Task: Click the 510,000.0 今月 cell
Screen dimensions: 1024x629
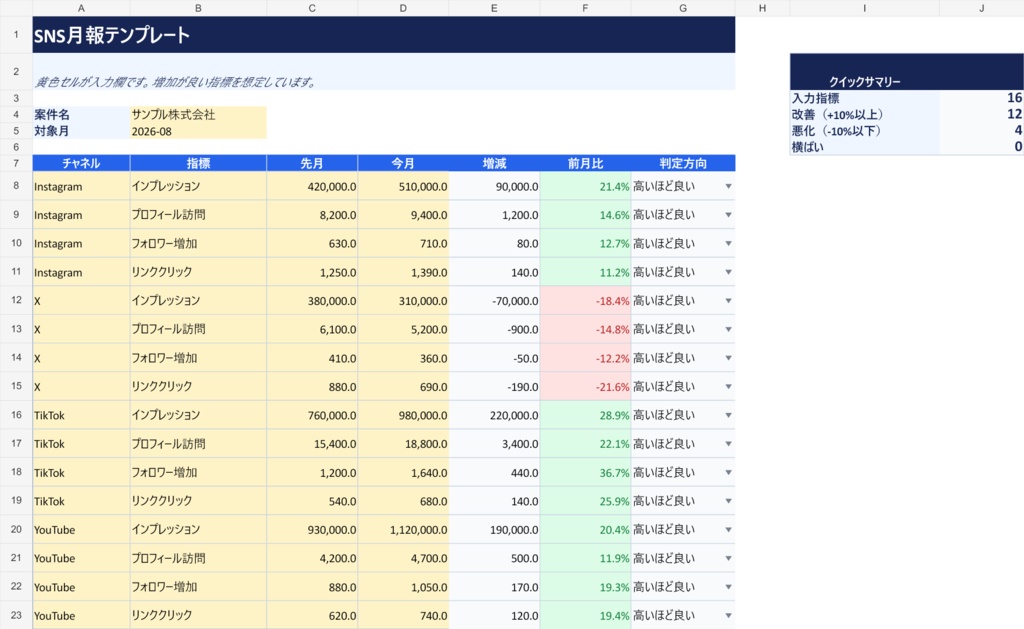Action: [x=403, y=186]
